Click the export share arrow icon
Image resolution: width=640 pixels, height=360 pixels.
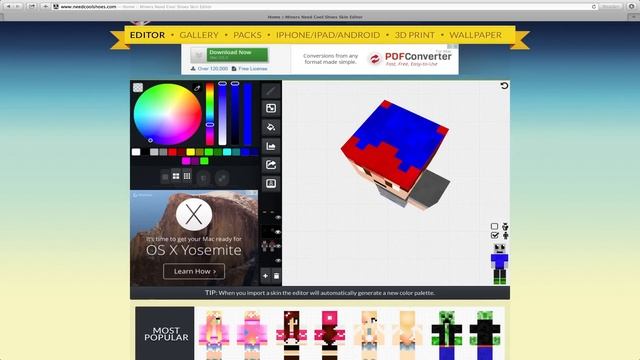pos(271,165)
